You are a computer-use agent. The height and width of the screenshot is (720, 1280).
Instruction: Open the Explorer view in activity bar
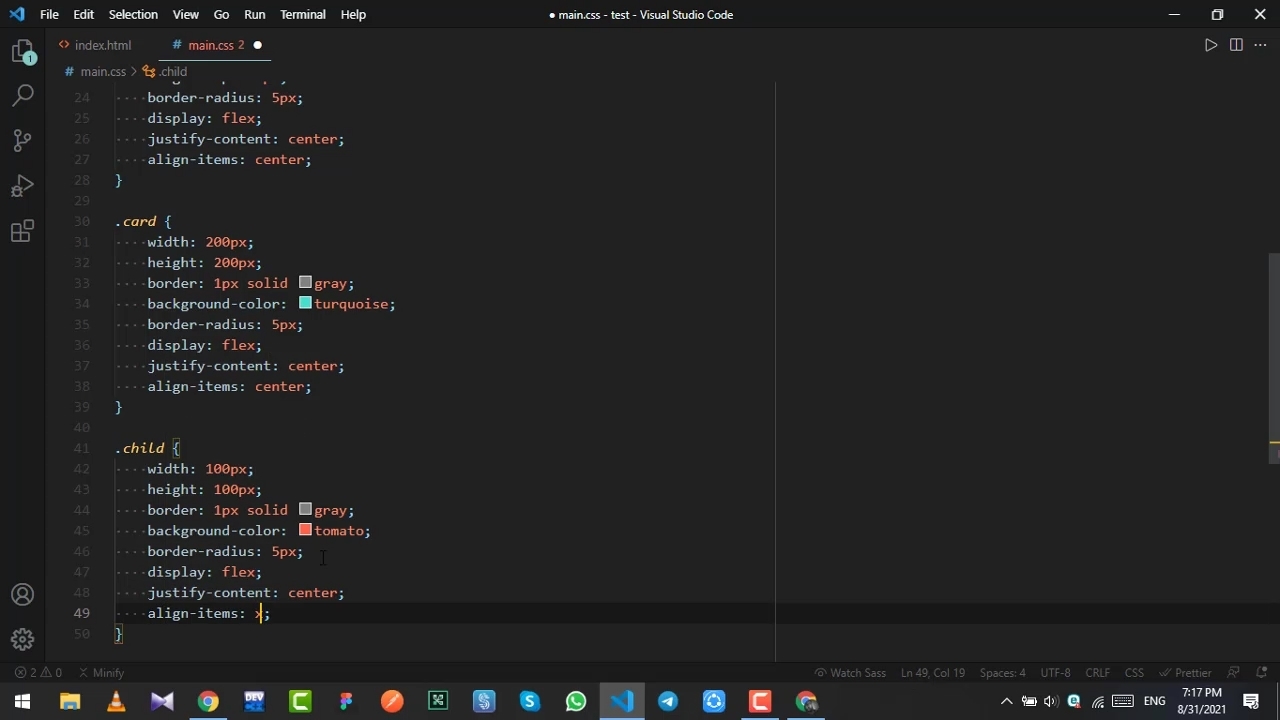23,51
